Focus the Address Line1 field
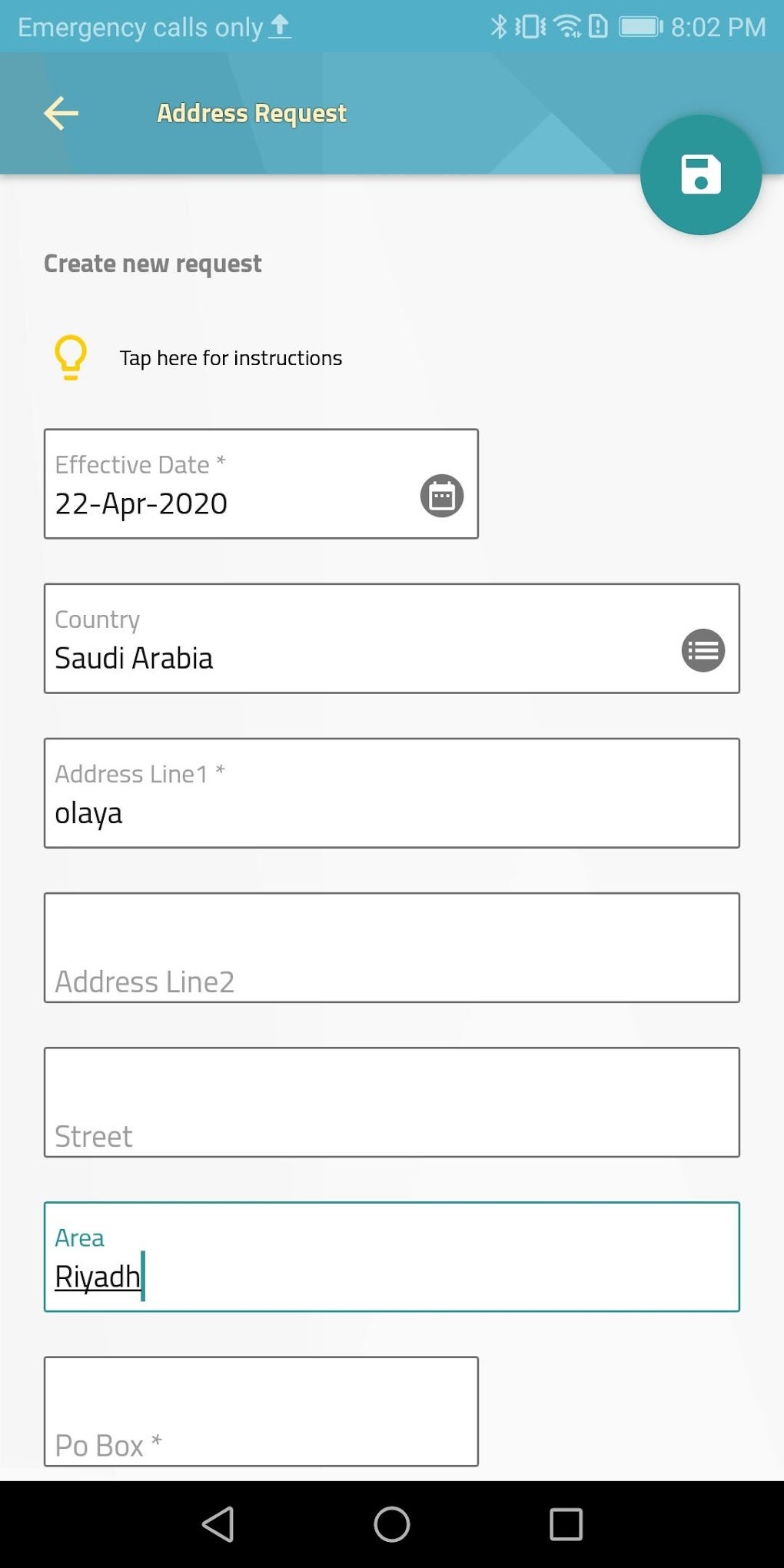784x1568 pixels. click(x=392, y=794)
